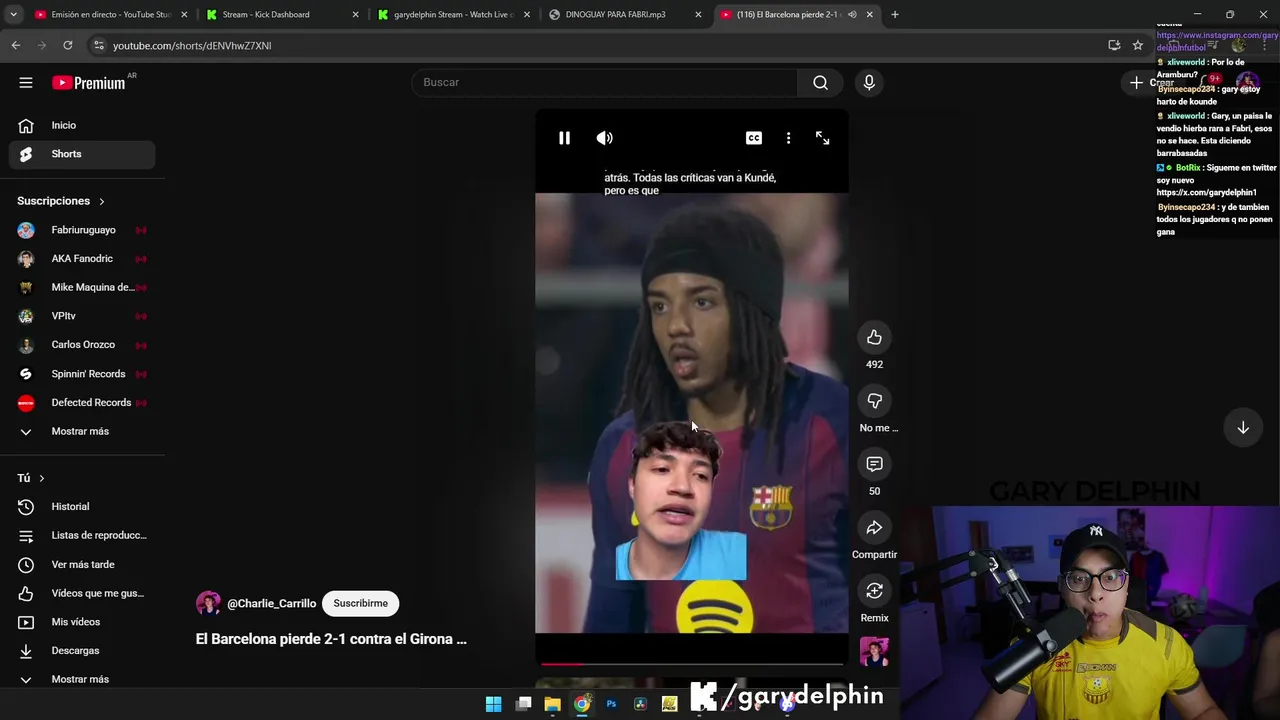
Task: Pause the Short with the pause button
Action: [x=564, y=138]
